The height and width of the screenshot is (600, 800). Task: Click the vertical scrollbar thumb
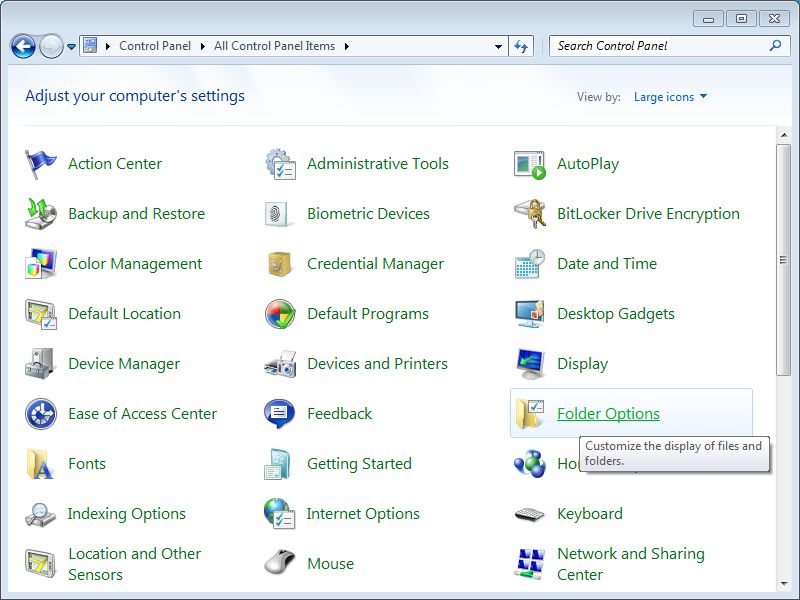(783, 260)
